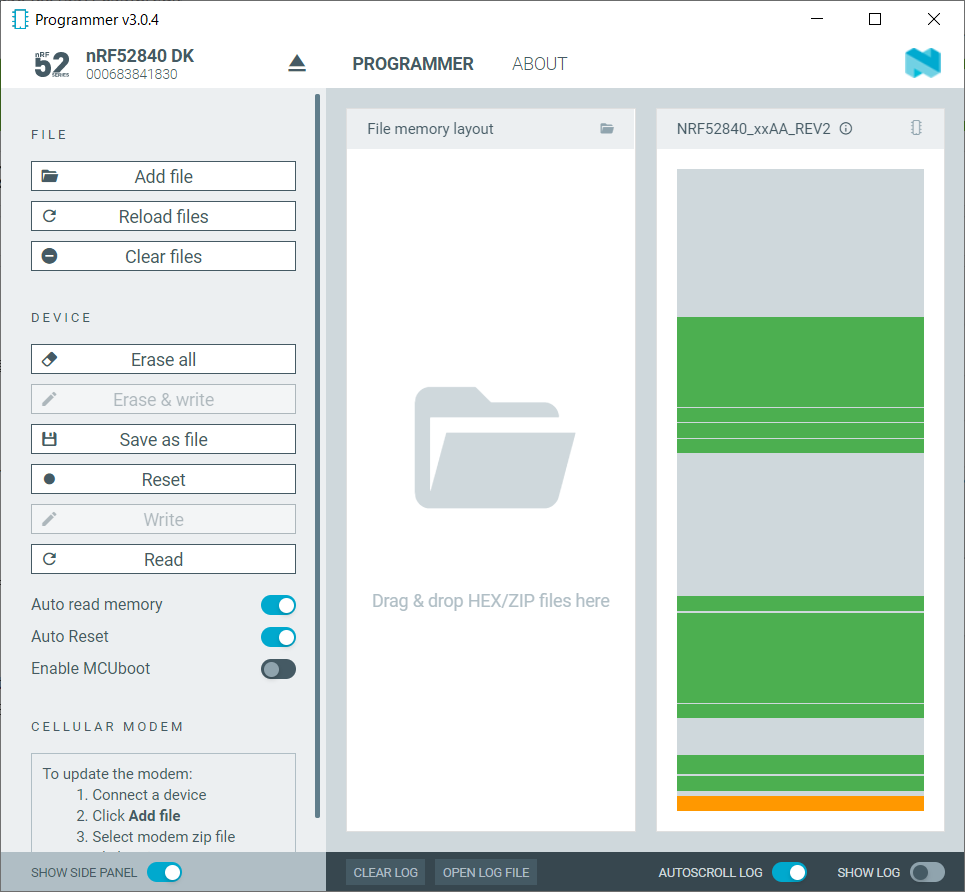The image size is (965, 892).
Task: Click the large lower green memory block
Action: (x=800, y=658)
